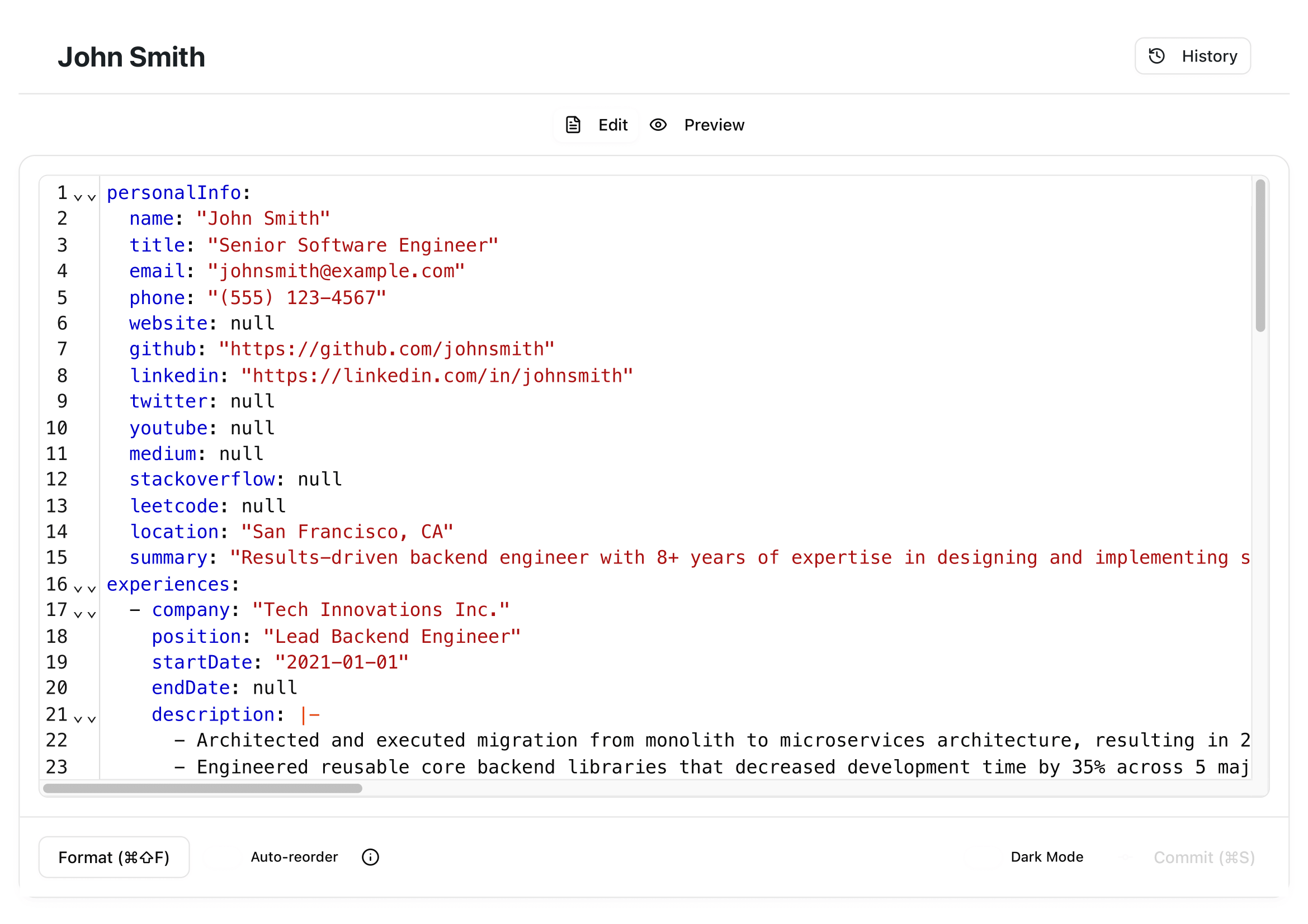1308x924 pixels.
Task: Click the github URL value
Action: point(387,349)
